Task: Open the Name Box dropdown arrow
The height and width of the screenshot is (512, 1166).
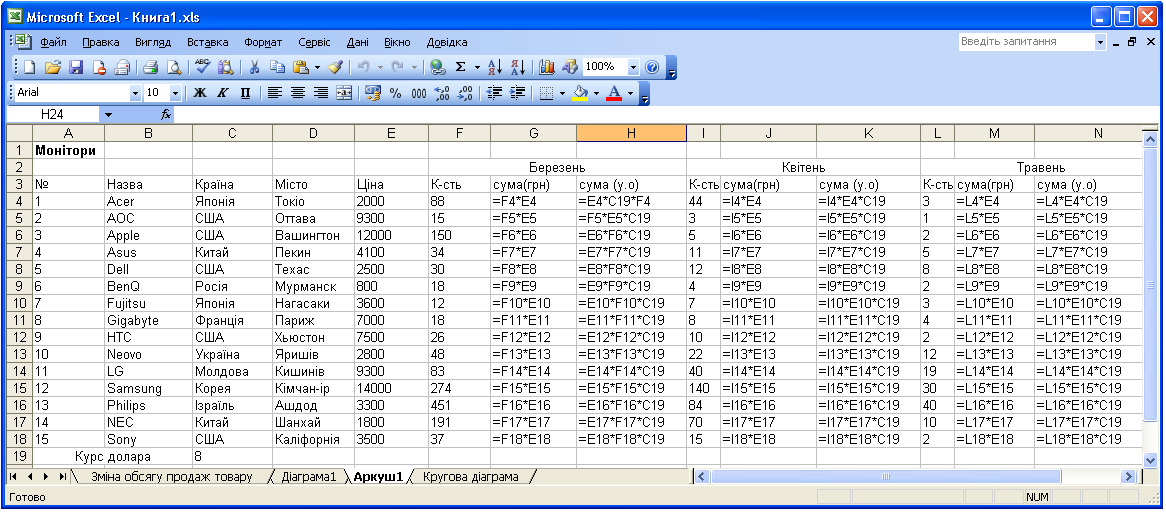Action: 109,115
